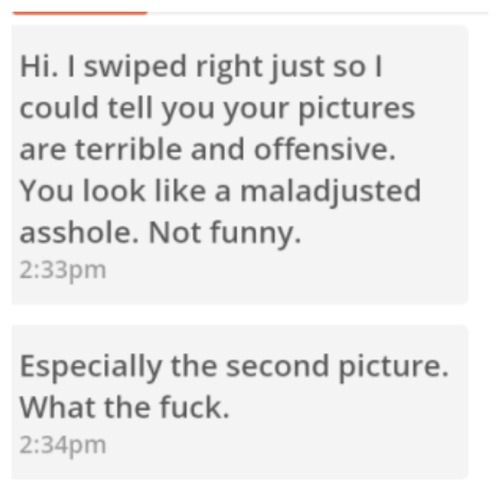
Task: Click the word "asshole."
Action: coord(79,232)
